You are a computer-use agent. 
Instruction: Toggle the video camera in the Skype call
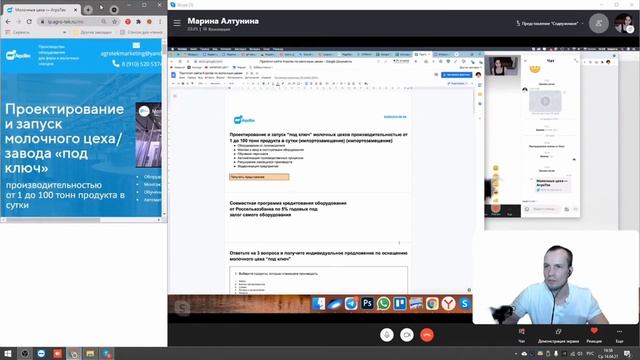(x=407, y=335)
